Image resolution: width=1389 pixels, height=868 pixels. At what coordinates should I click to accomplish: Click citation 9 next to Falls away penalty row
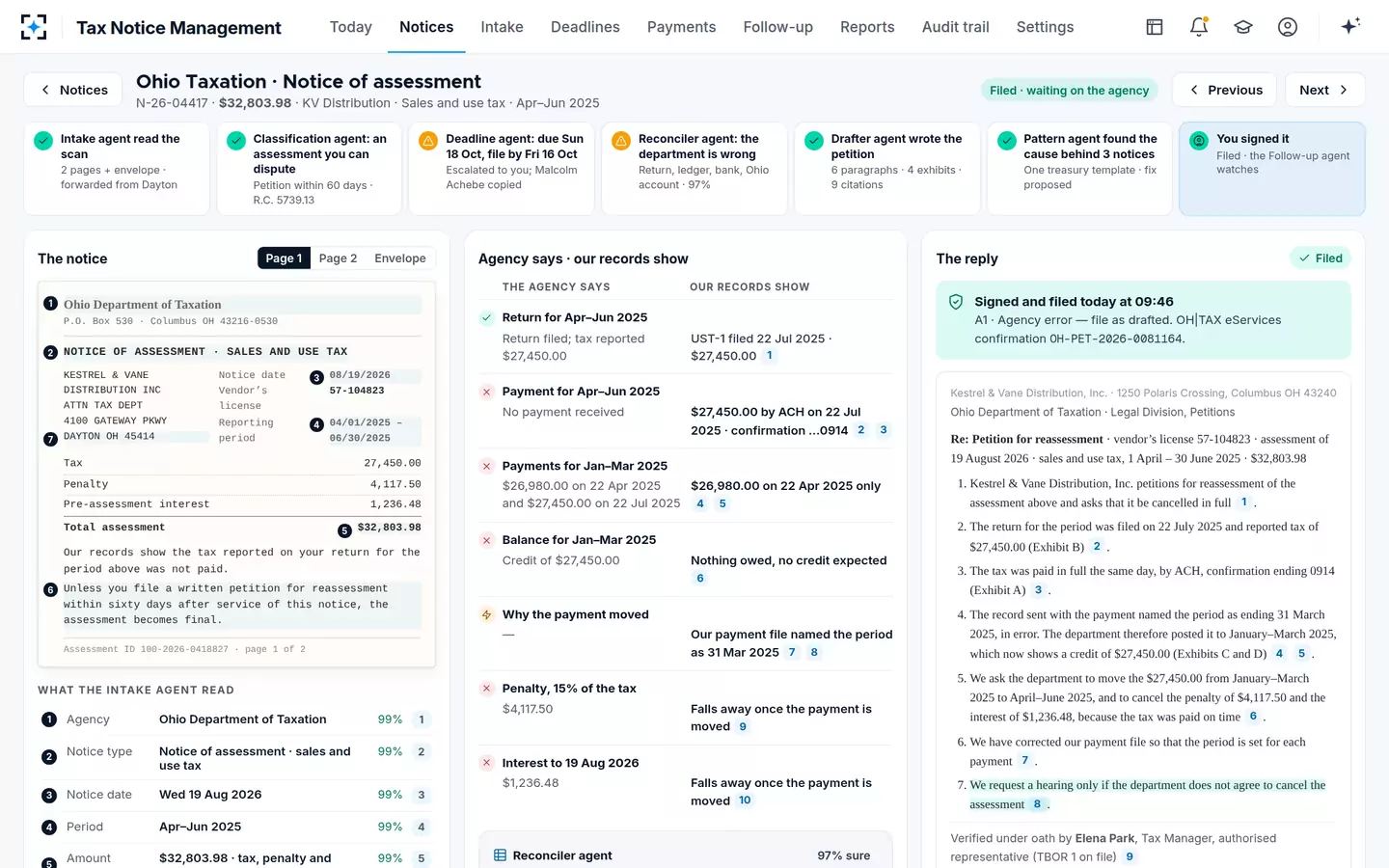point(743,727)
